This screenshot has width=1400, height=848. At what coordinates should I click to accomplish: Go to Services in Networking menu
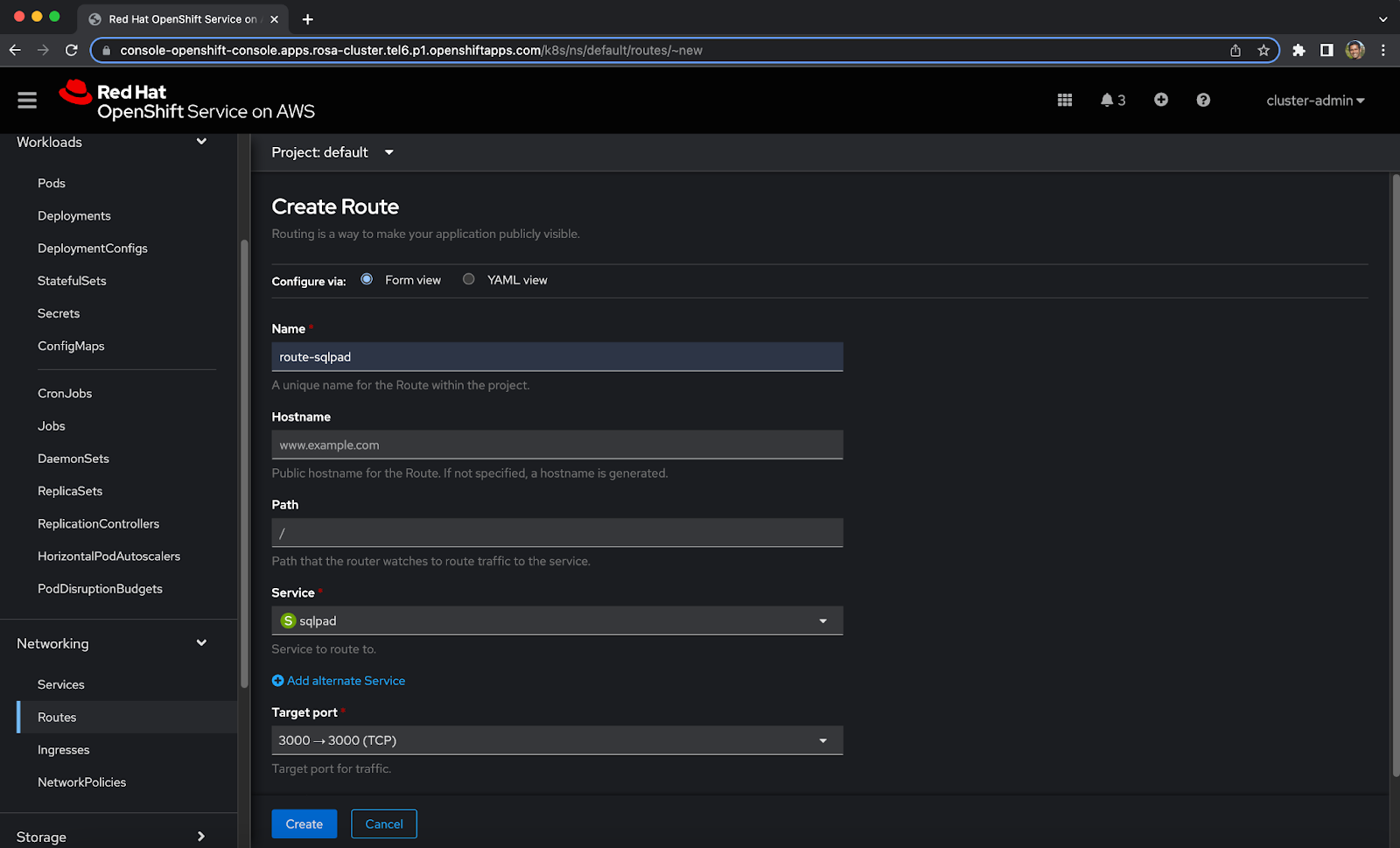point(61,684)
